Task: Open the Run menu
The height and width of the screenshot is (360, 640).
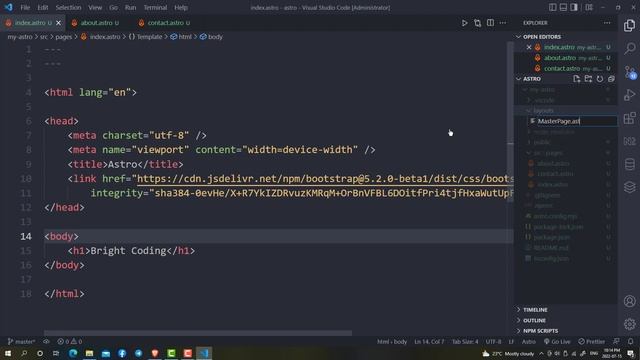Action: pos(131,7)
